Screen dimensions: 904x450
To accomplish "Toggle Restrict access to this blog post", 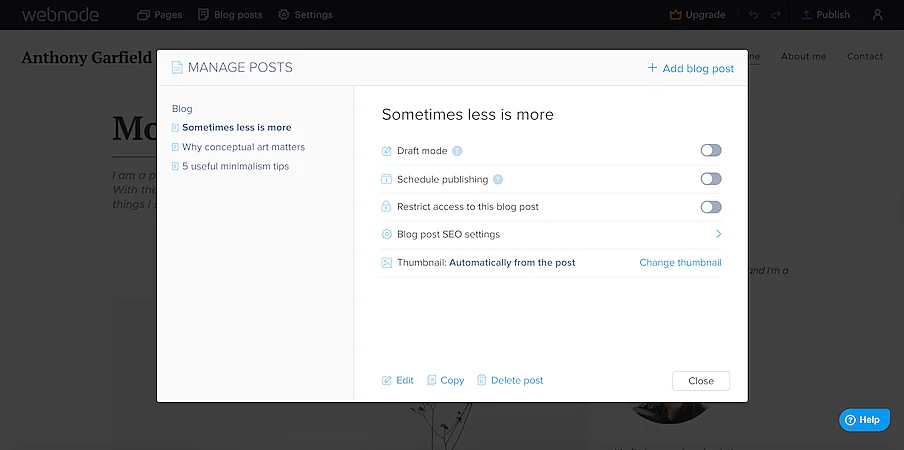I will point(711,207).
